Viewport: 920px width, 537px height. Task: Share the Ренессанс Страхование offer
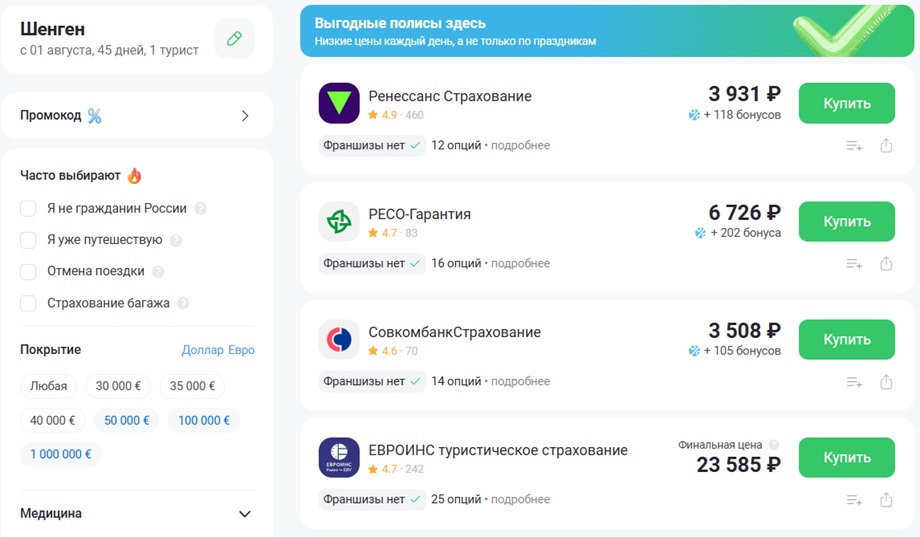point(886,145)
